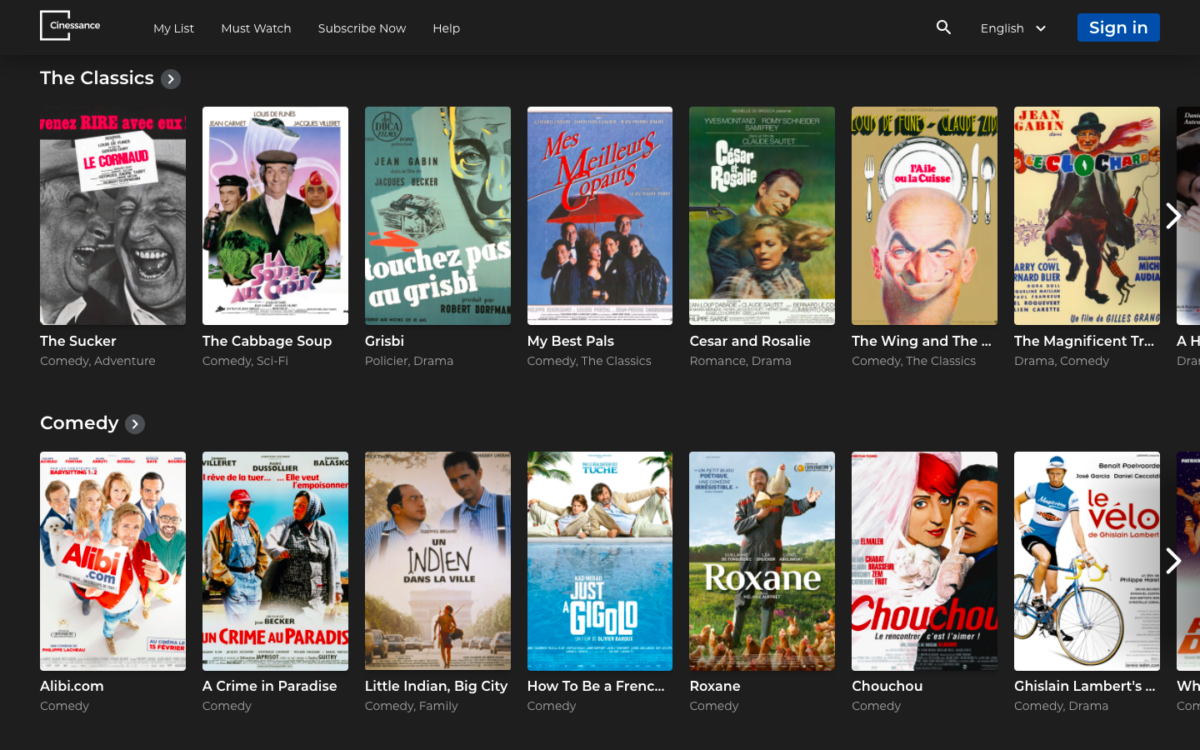Open Mes Meilleurs Copains poster

600,216
